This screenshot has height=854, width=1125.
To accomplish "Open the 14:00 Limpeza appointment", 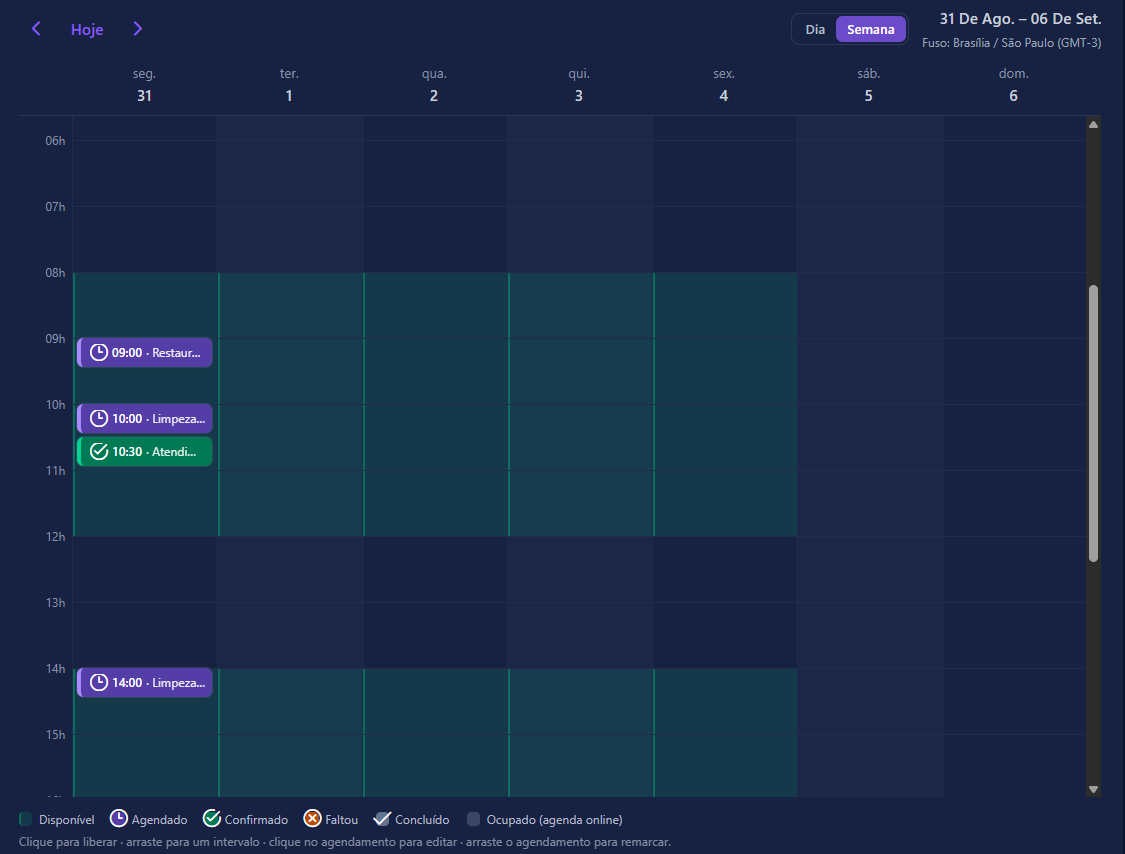I will [x=145, y=682].
